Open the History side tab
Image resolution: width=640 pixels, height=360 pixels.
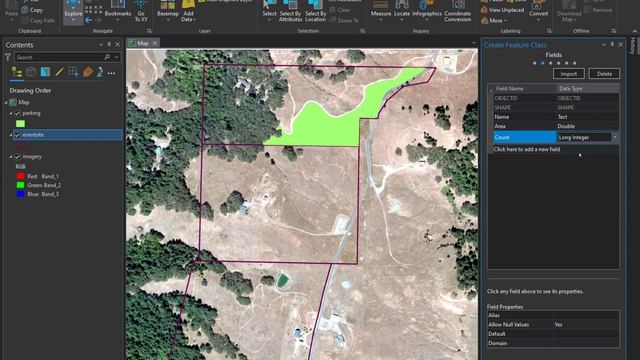tap(633, 46)
